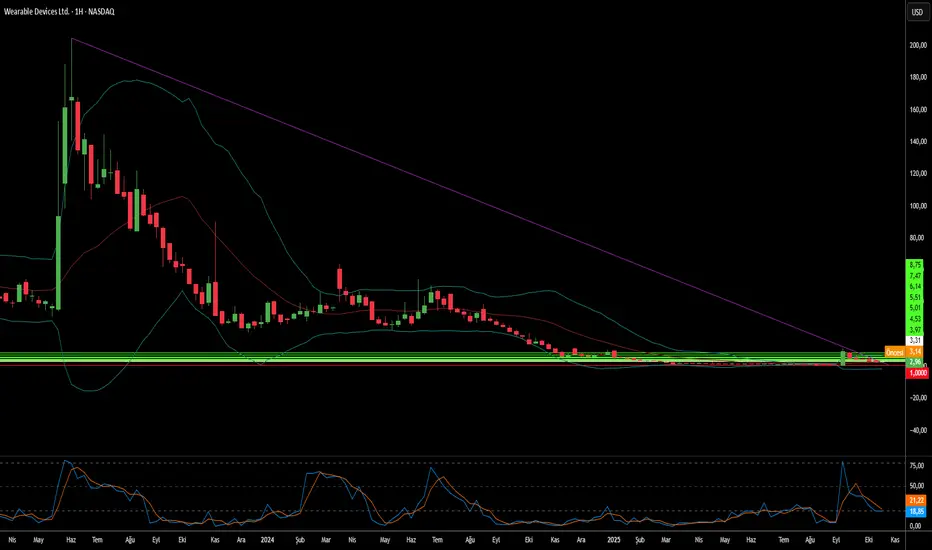The image size is (932, 550).
Task: Click the blue 18,85 indicator value label
Action: [917, 511]
